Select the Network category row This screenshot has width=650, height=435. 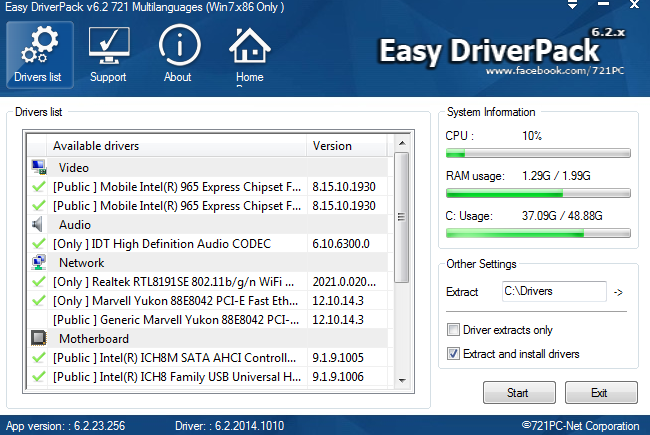coord(209,262)
